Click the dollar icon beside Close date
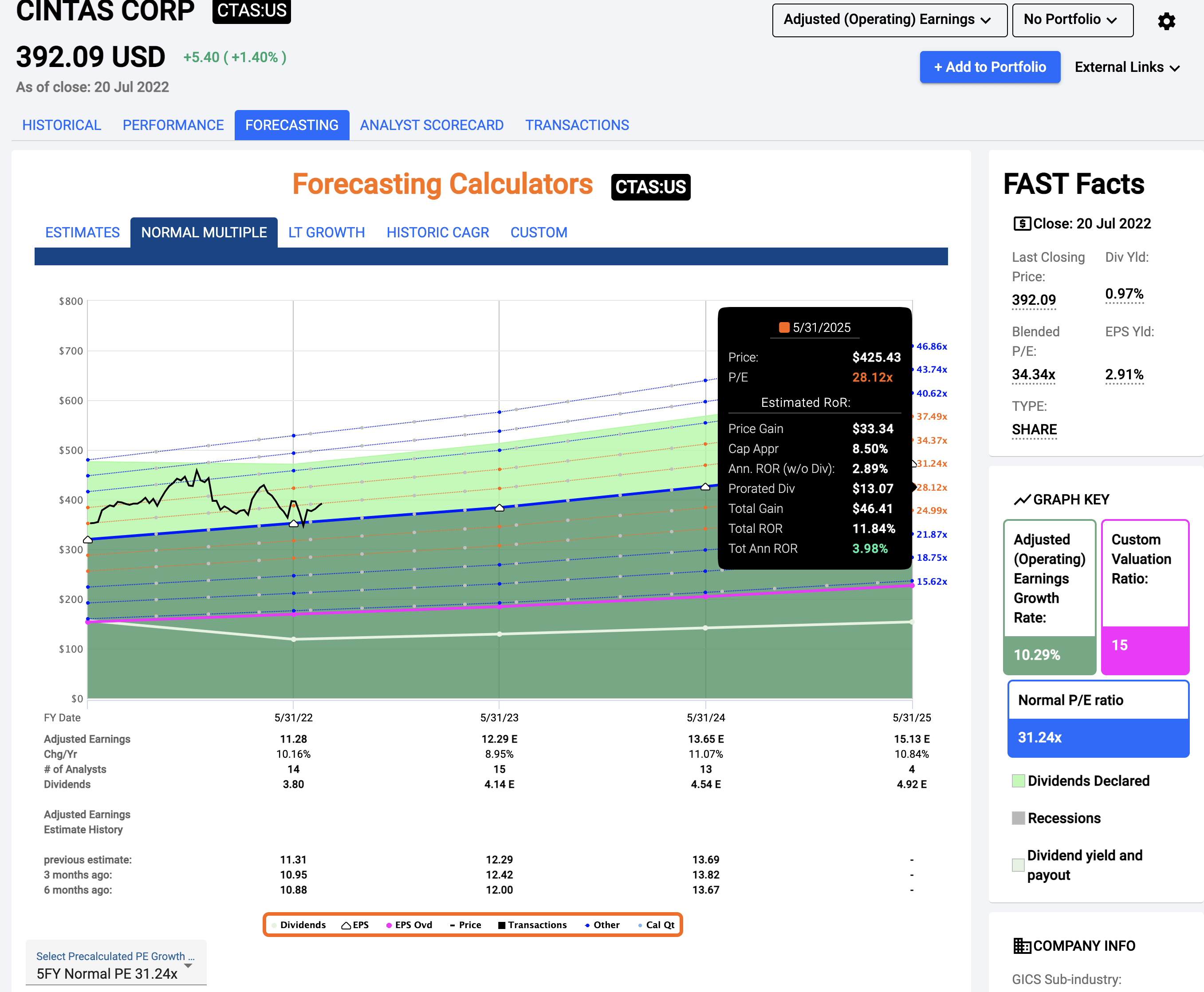Image resolution: width=1204 pixels, height=992 pixels. click(1022, 224)
